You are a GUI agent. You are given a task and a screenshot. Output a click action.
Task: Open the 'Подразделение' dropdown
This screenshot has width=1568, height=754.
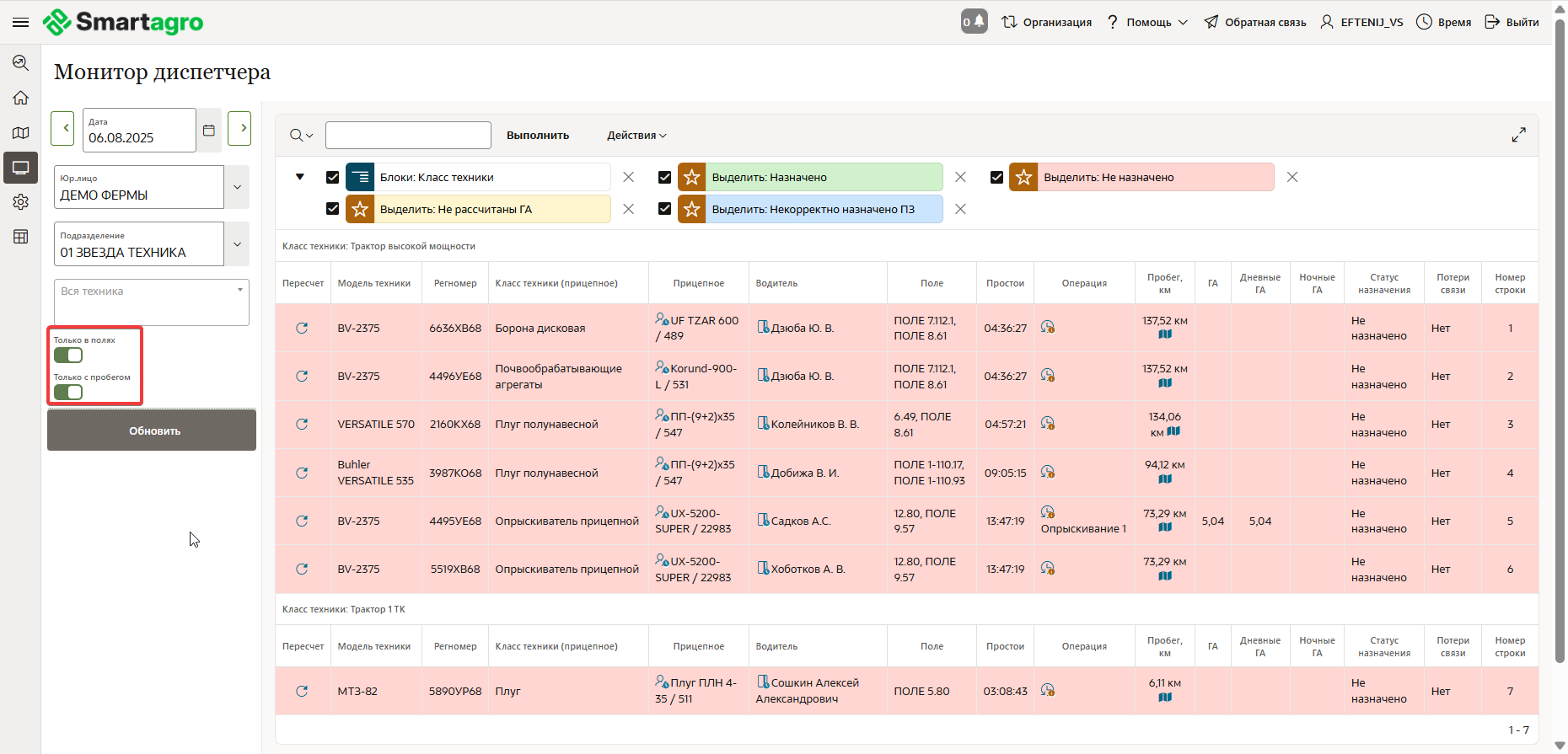[237, 244]
